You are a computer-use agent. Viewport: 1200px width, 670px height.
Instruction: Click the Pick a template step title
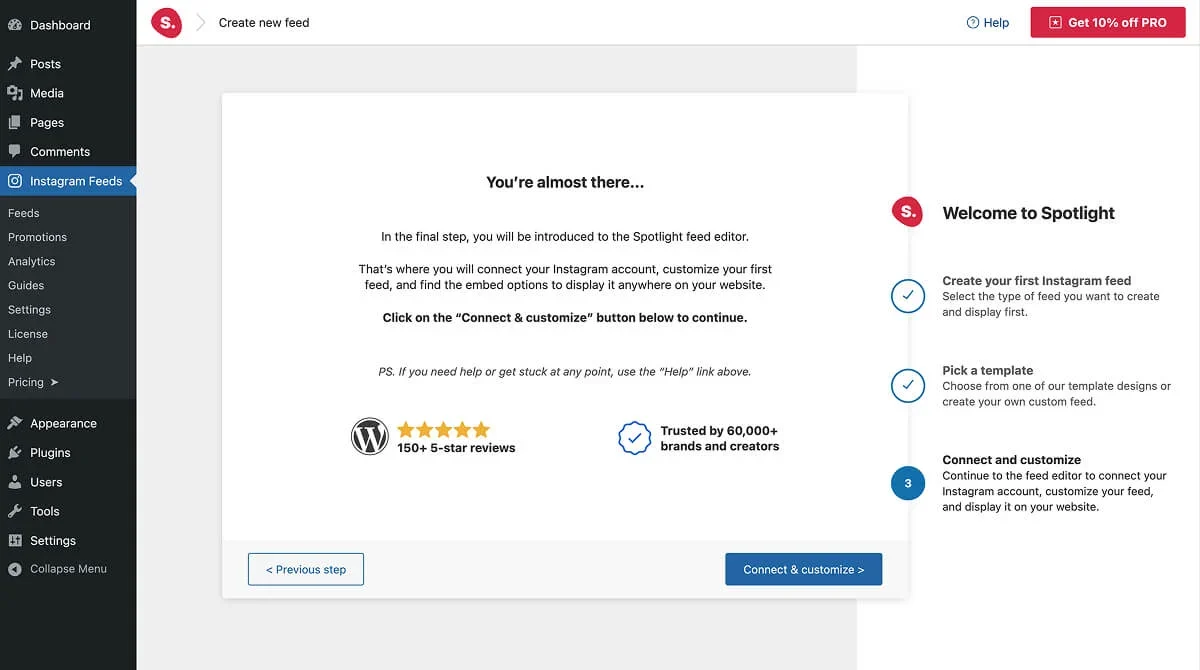click(988, 370)
